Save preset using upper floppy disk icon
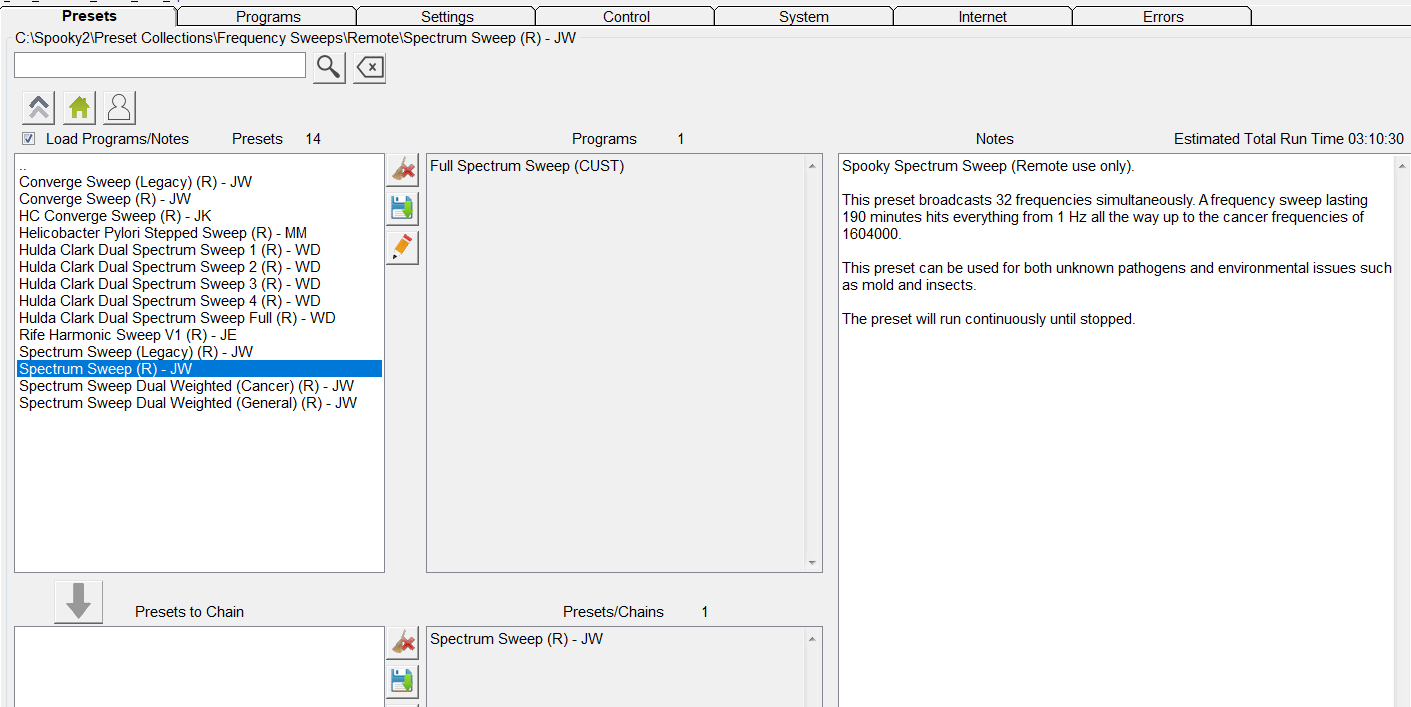Screen dimensions: 1411x707 click(402, 208)
